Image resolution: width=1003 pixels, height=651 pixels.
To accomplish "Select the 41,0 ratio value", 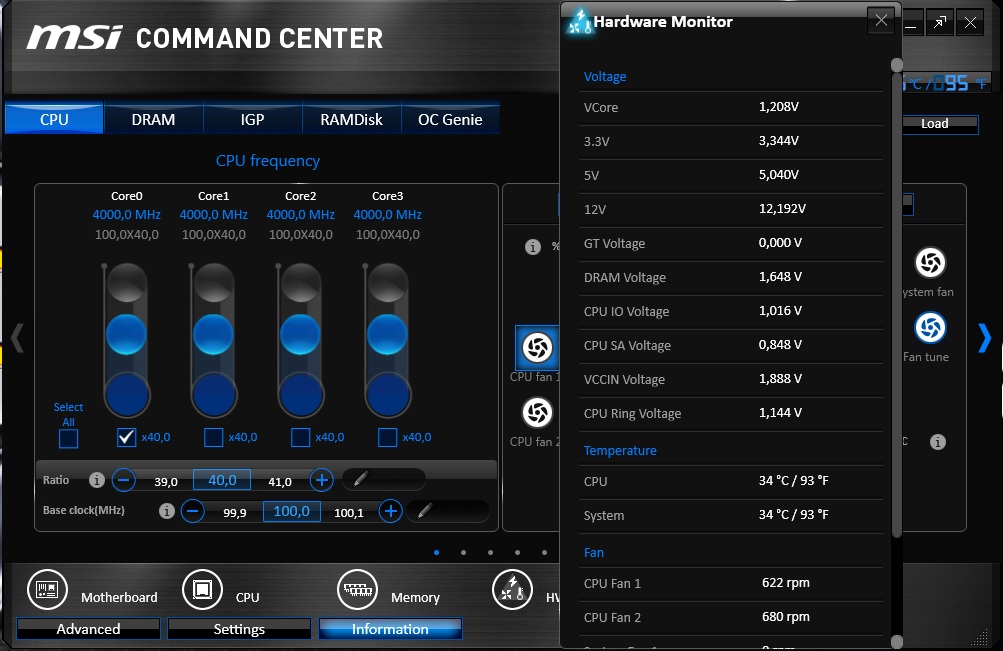I will (280, 482).
